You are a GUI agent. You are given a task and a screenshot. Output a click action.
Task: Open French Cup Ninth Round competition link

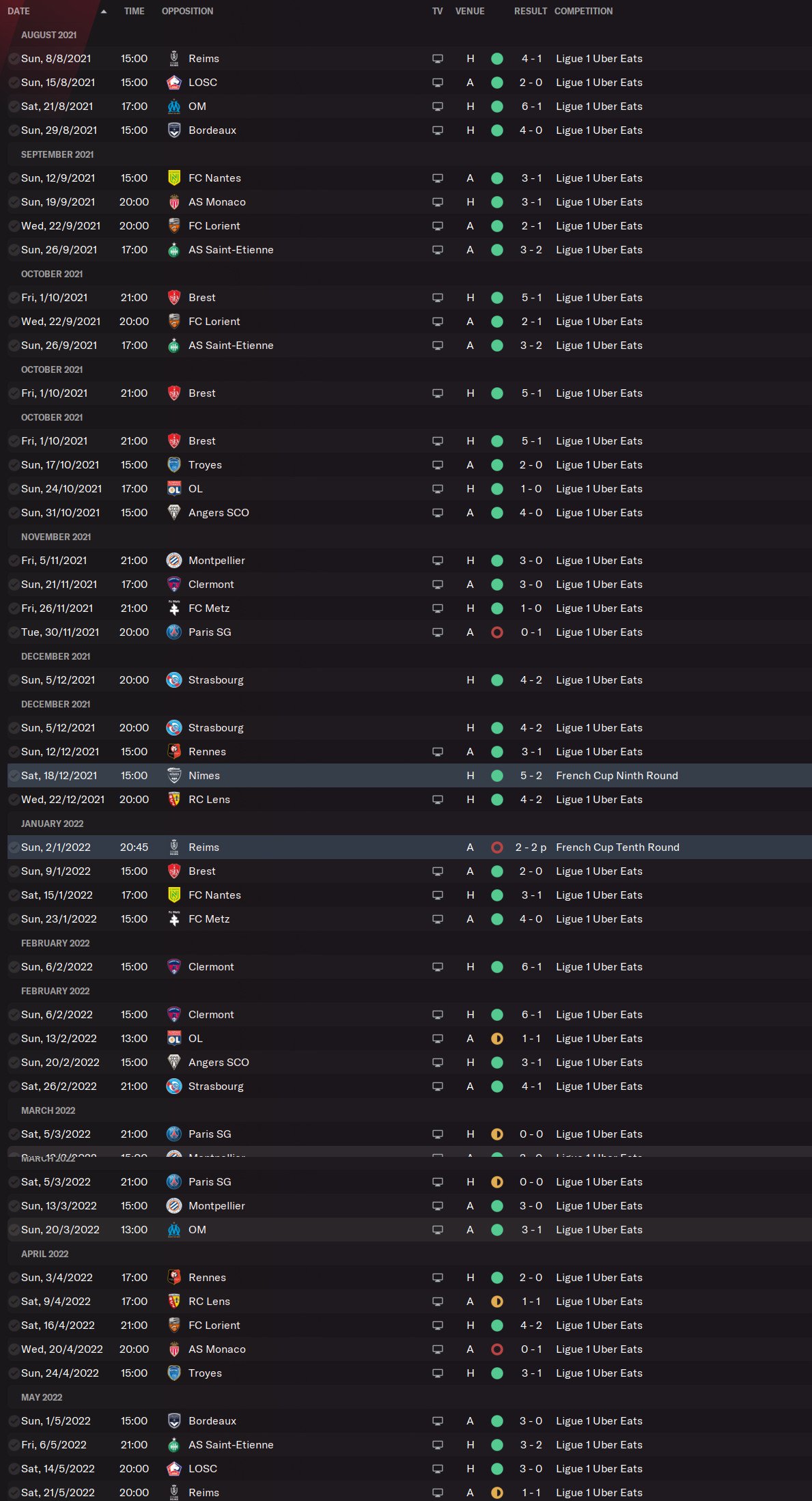coord(617,776)
